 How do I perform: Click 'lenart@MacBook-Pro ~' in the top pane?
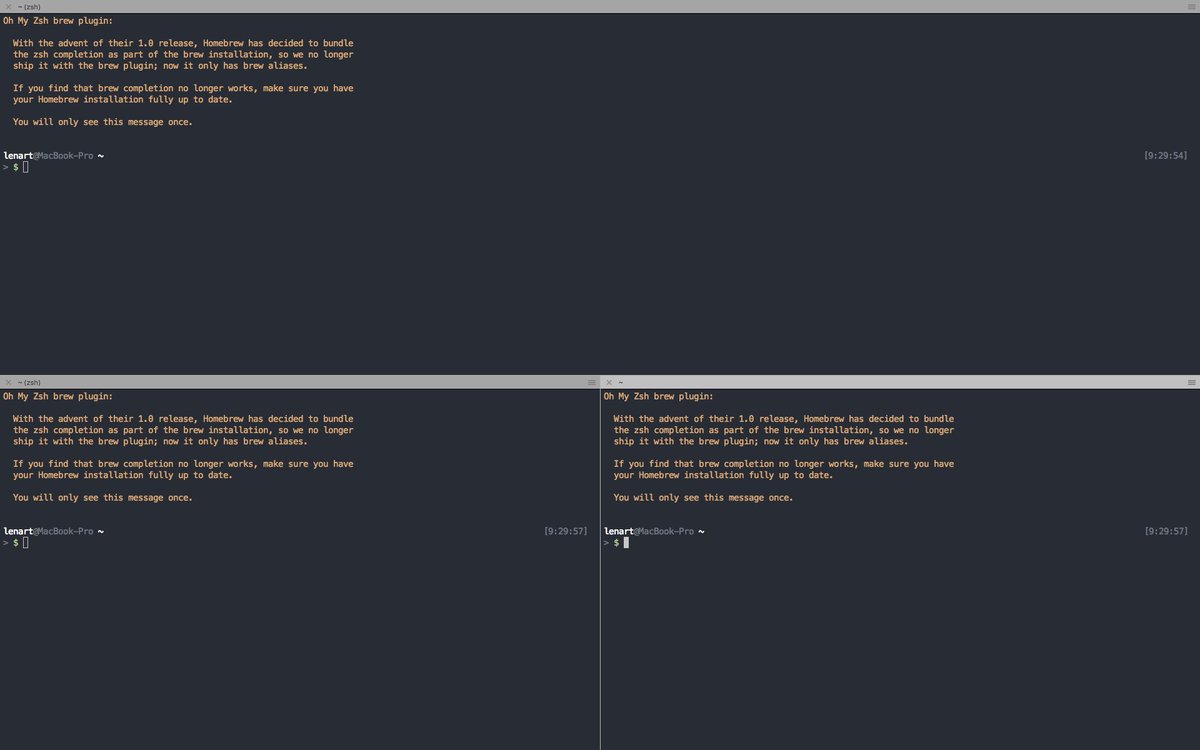(53, 155)
